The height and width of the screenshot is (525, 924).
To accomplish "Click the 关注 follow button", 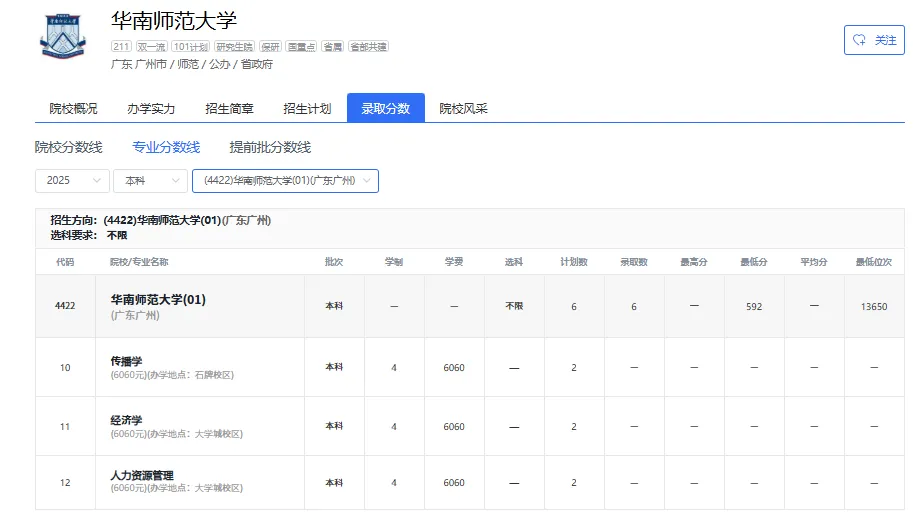I will pyautogui.click(x=874, y=40).
